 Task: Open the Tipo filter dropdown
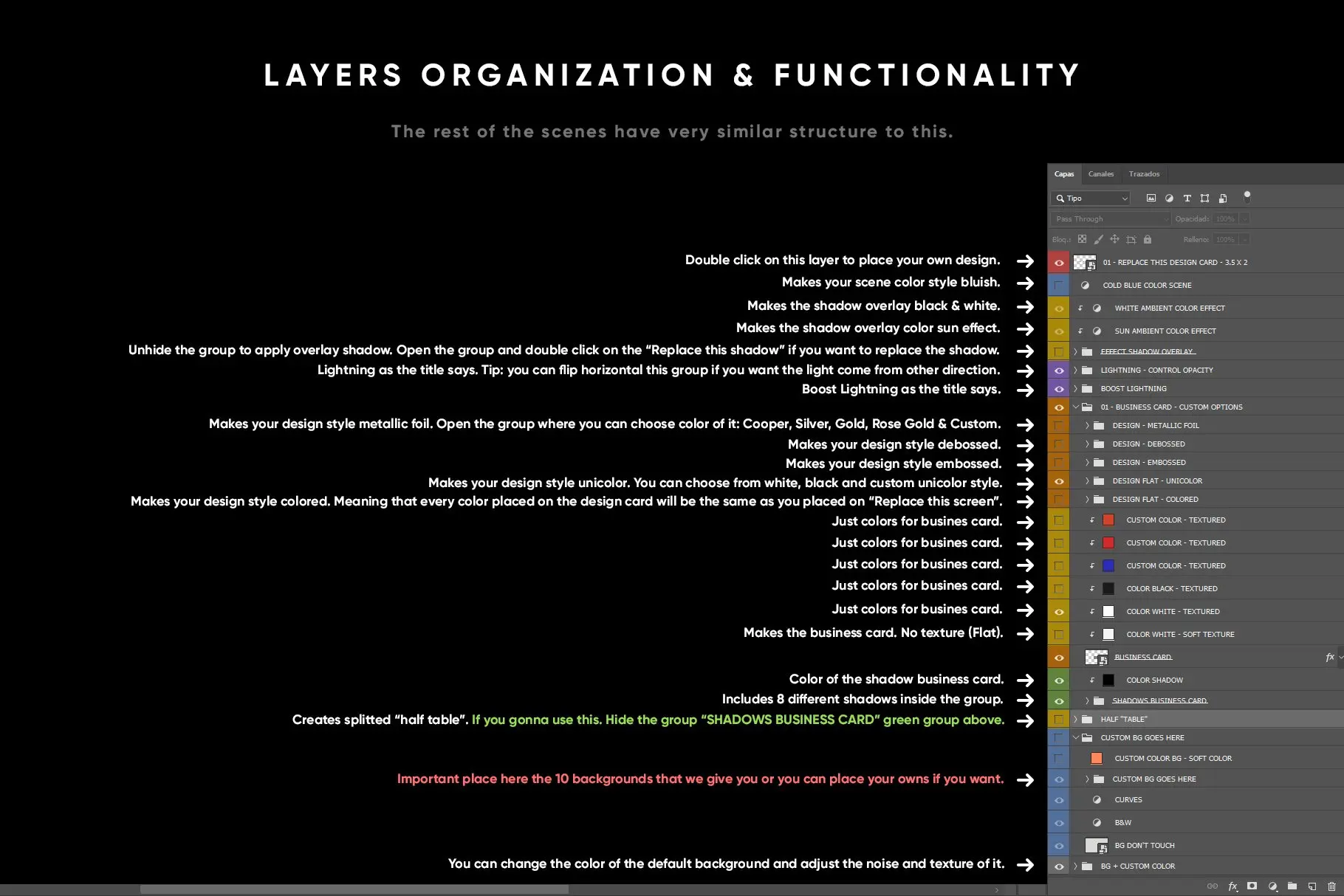(x=1090, y=199)
